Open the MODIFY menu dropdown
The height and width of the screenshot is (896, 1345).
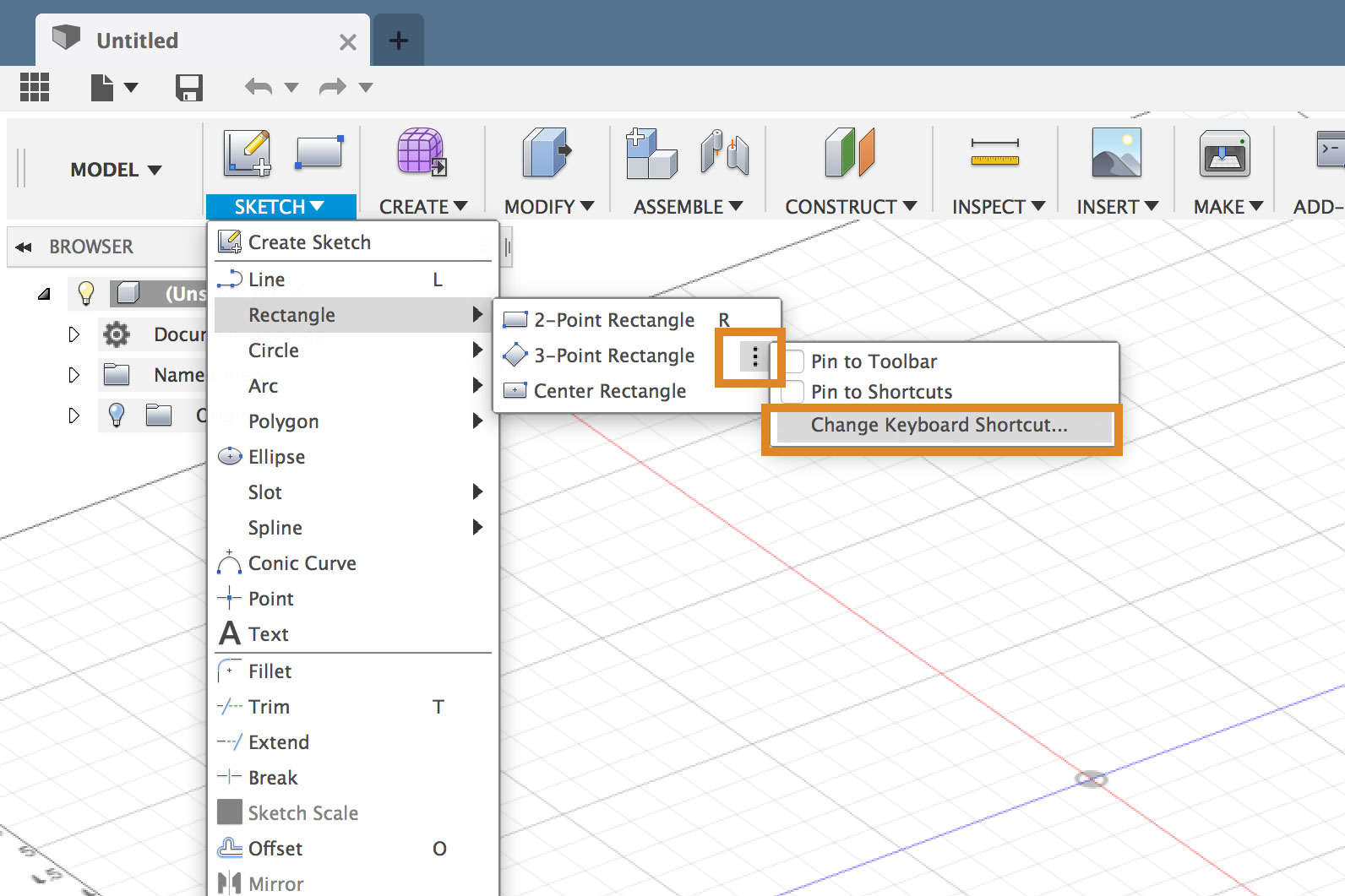click(549, 207)
